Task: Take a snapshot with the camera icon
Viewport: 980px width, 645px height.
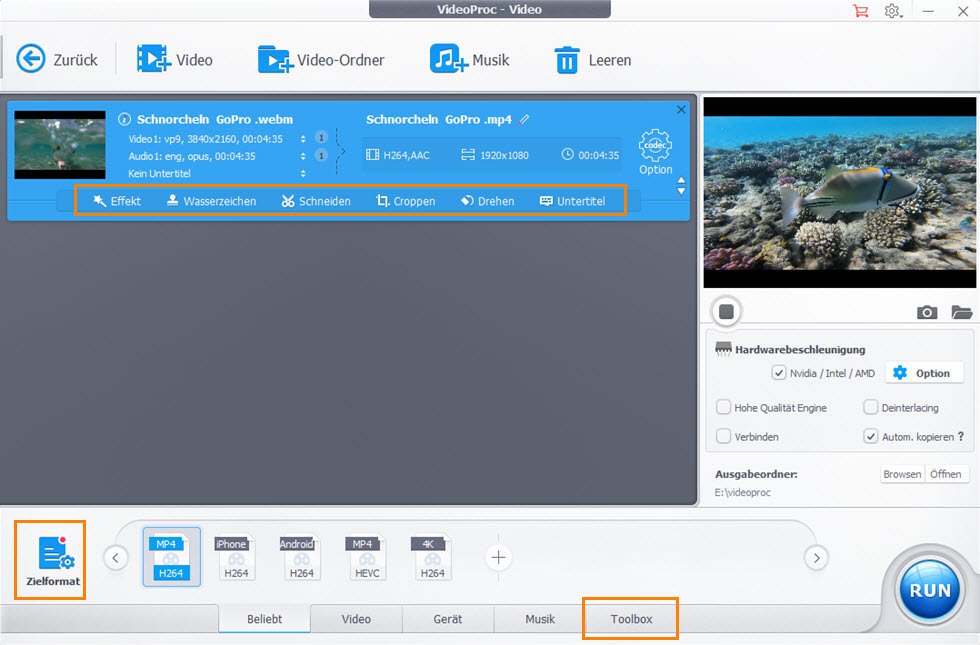Action: [x=927, y=312]
